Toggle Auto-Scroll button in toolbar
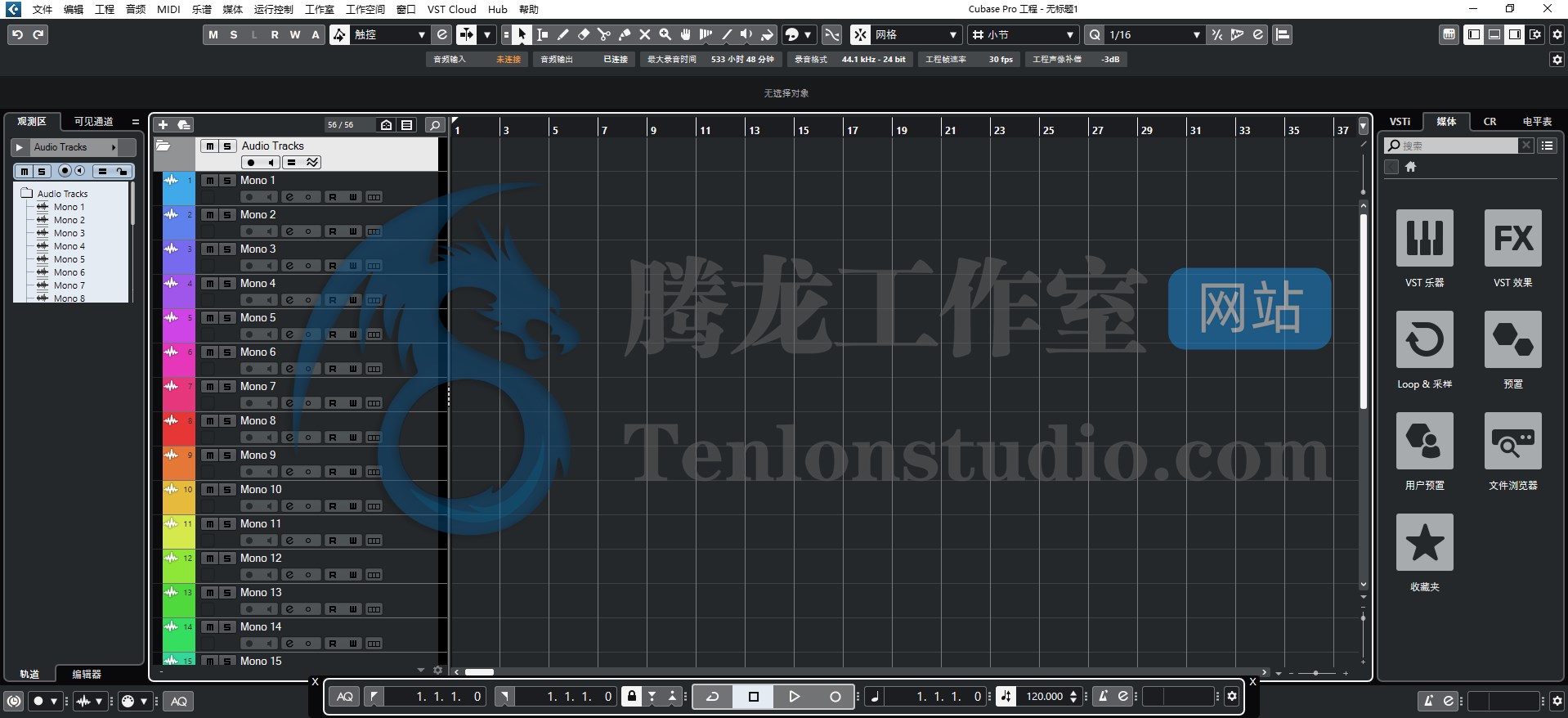Viewport: 1568px width, 718px height. point(466,34)
